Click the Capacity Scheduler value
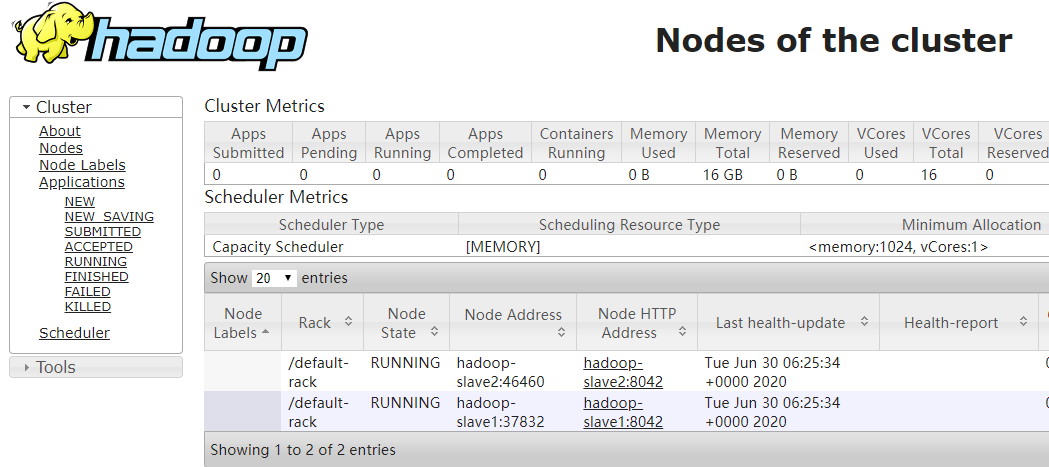Screen dimensions: 1049x467 coord(278,247)
